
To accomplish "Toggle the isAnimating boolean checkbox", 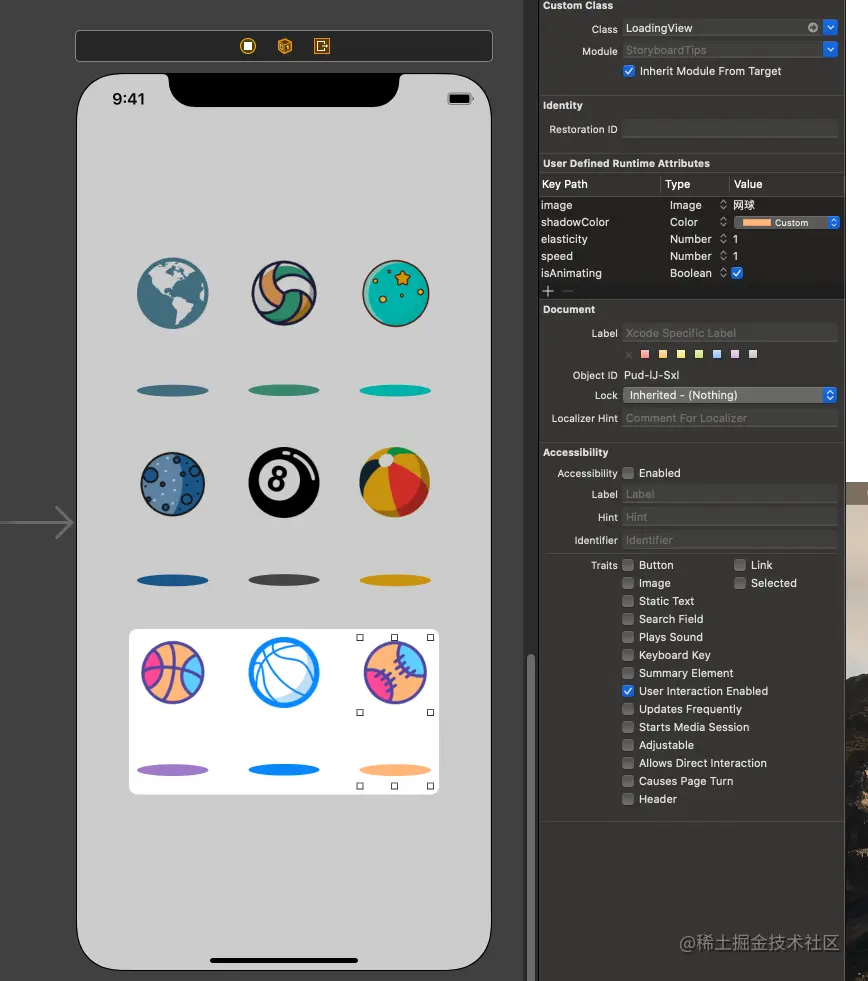I will (x=737, y=273).
